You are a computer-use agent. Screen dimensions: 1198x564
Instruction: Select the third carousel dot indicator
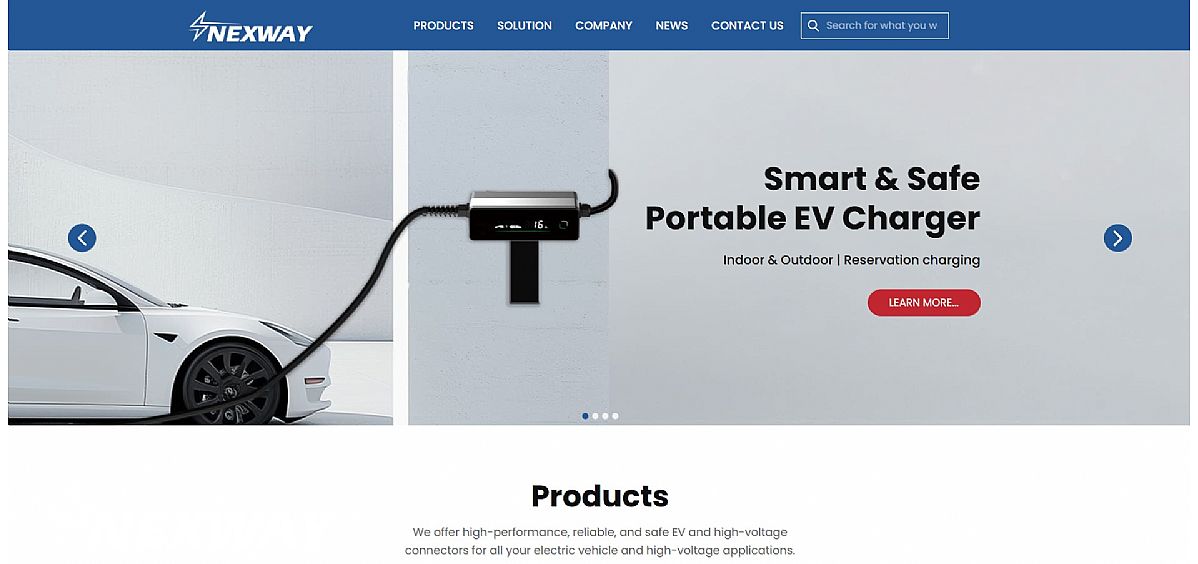point(605,416)
